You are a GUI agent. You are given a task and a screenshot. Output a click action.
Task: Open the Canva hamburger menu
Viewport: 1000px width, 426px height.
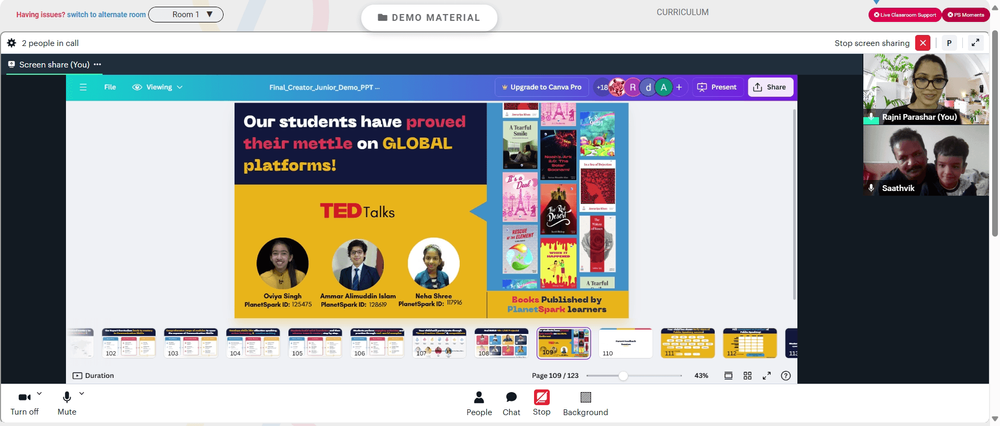pyautogui.click(x=83, y=87)
